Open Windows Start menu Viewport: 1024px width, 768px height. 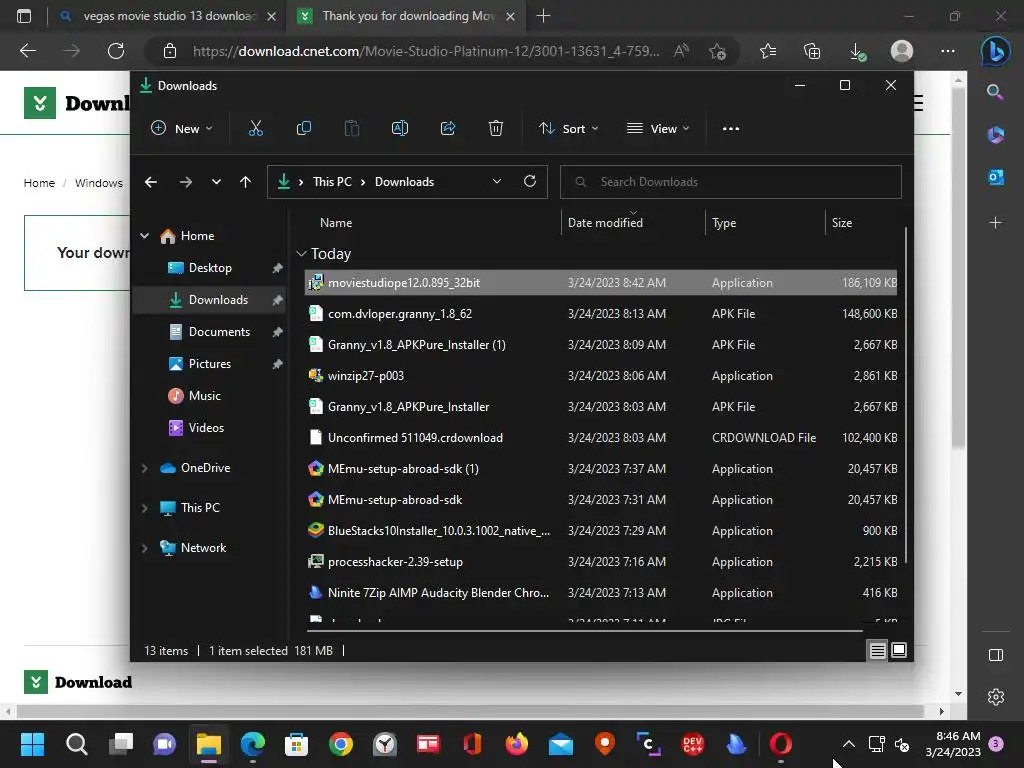32,744
